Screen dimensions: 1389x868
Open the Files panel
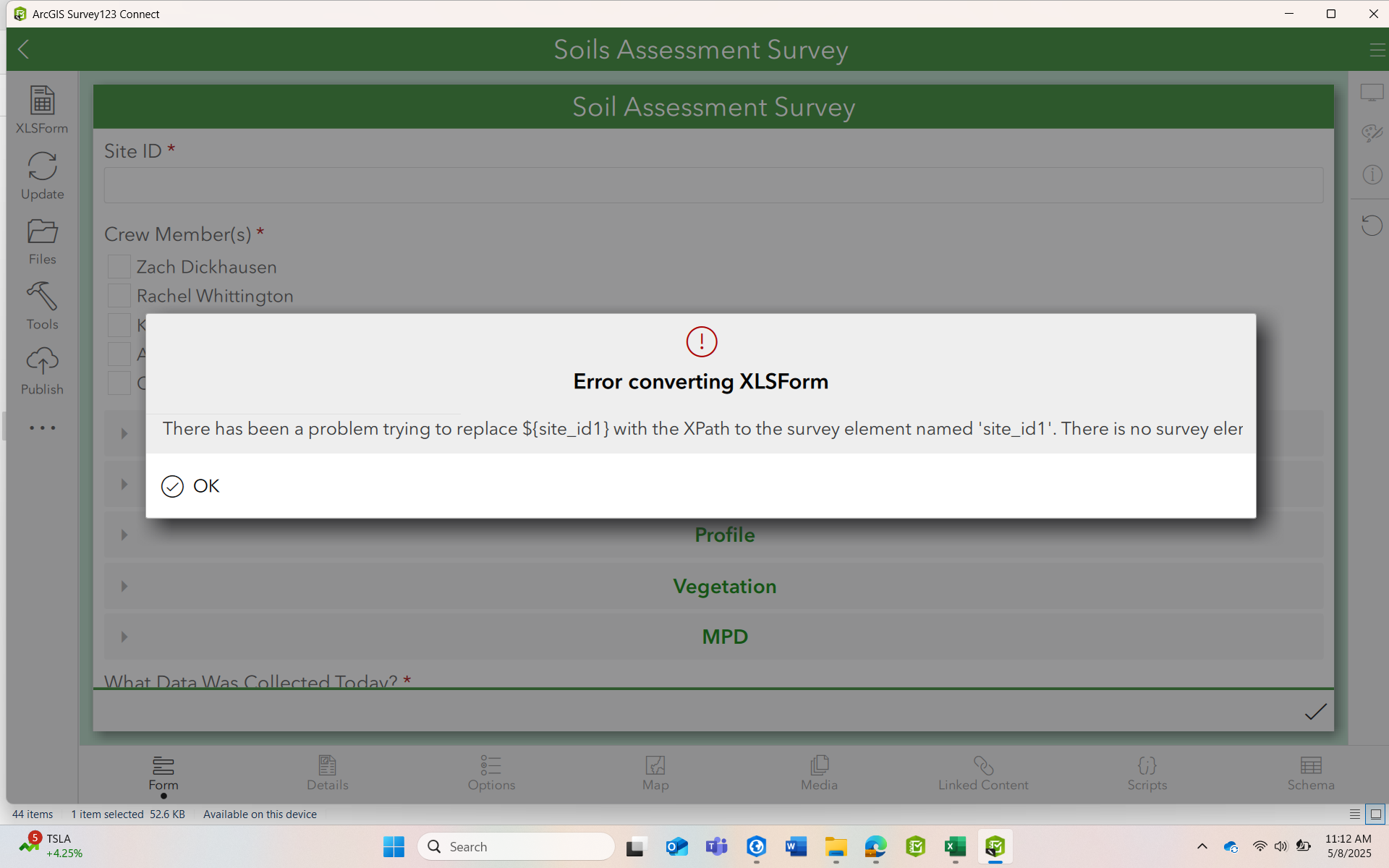[x=41, y=239]
